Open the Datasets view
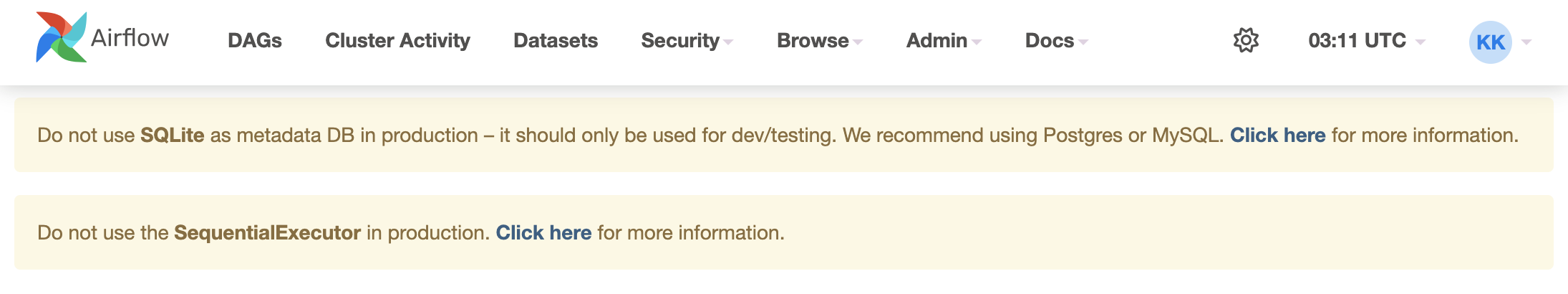 tap(556, 41)
